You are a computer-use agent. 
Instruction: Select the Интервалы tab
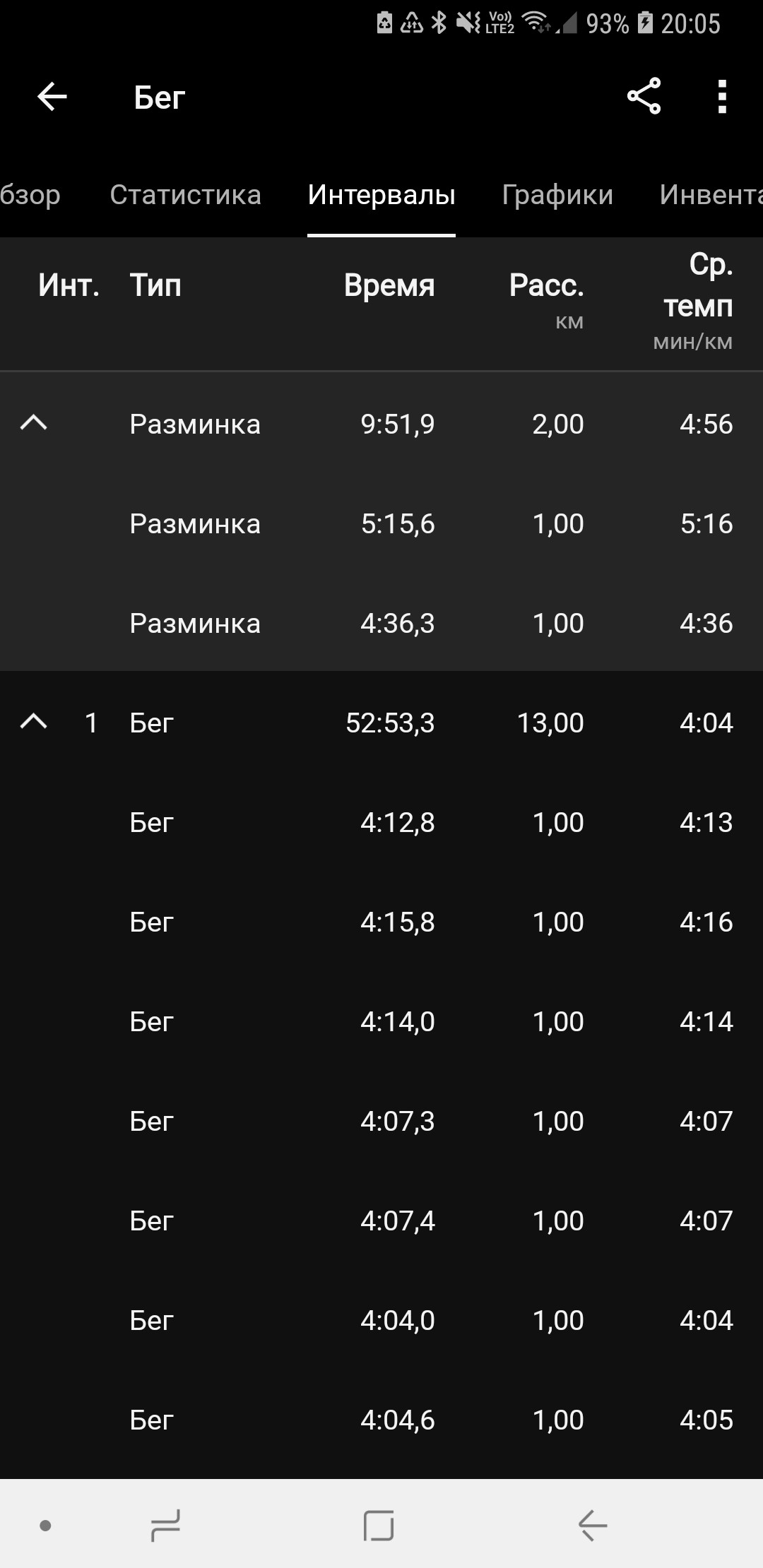(381, 195)
